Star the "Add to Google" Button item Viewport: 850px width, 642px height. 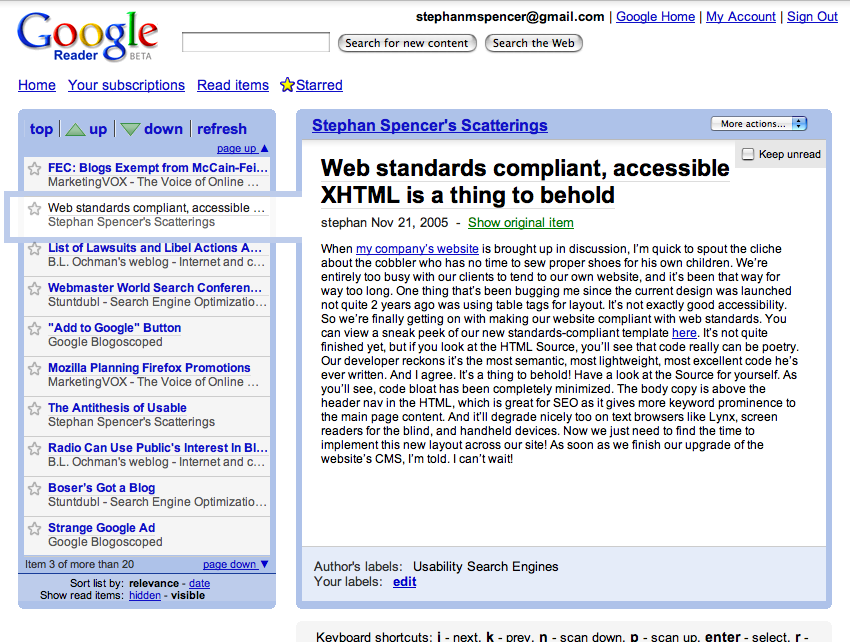click(35, 329)
